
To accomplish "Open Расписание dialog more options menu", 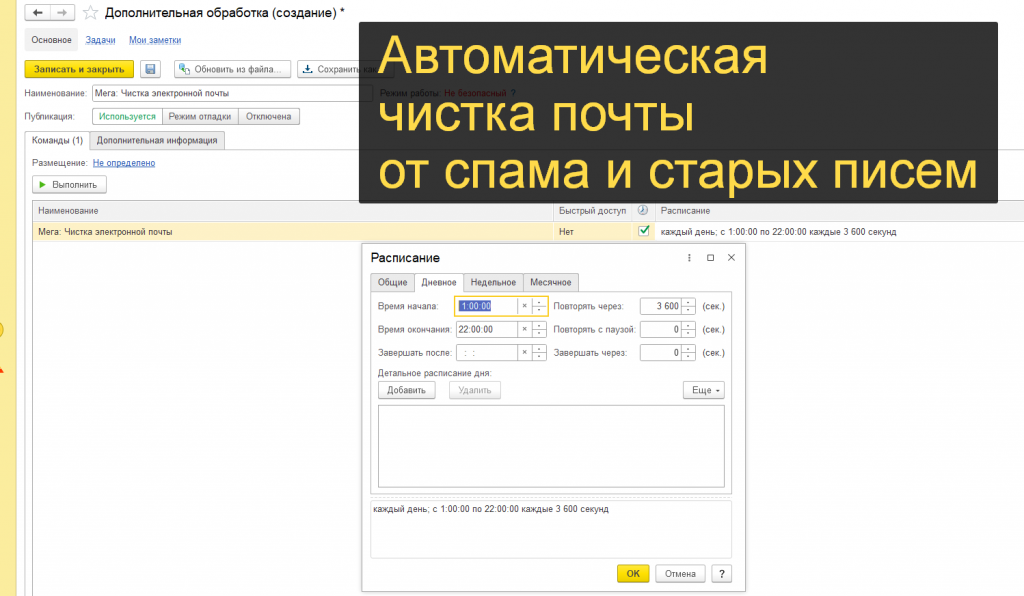I will (x=689, y=258).
